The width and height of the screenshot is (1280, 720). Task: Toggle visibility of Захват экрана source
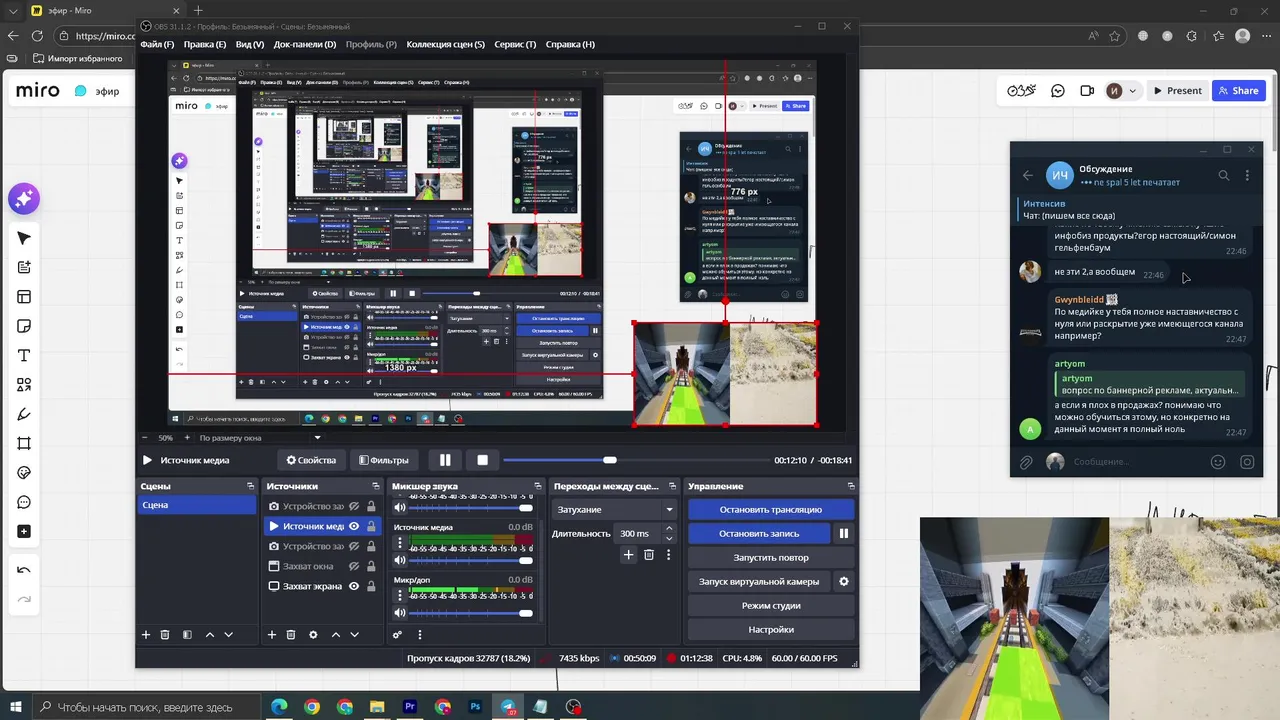(x=354, y=586)
